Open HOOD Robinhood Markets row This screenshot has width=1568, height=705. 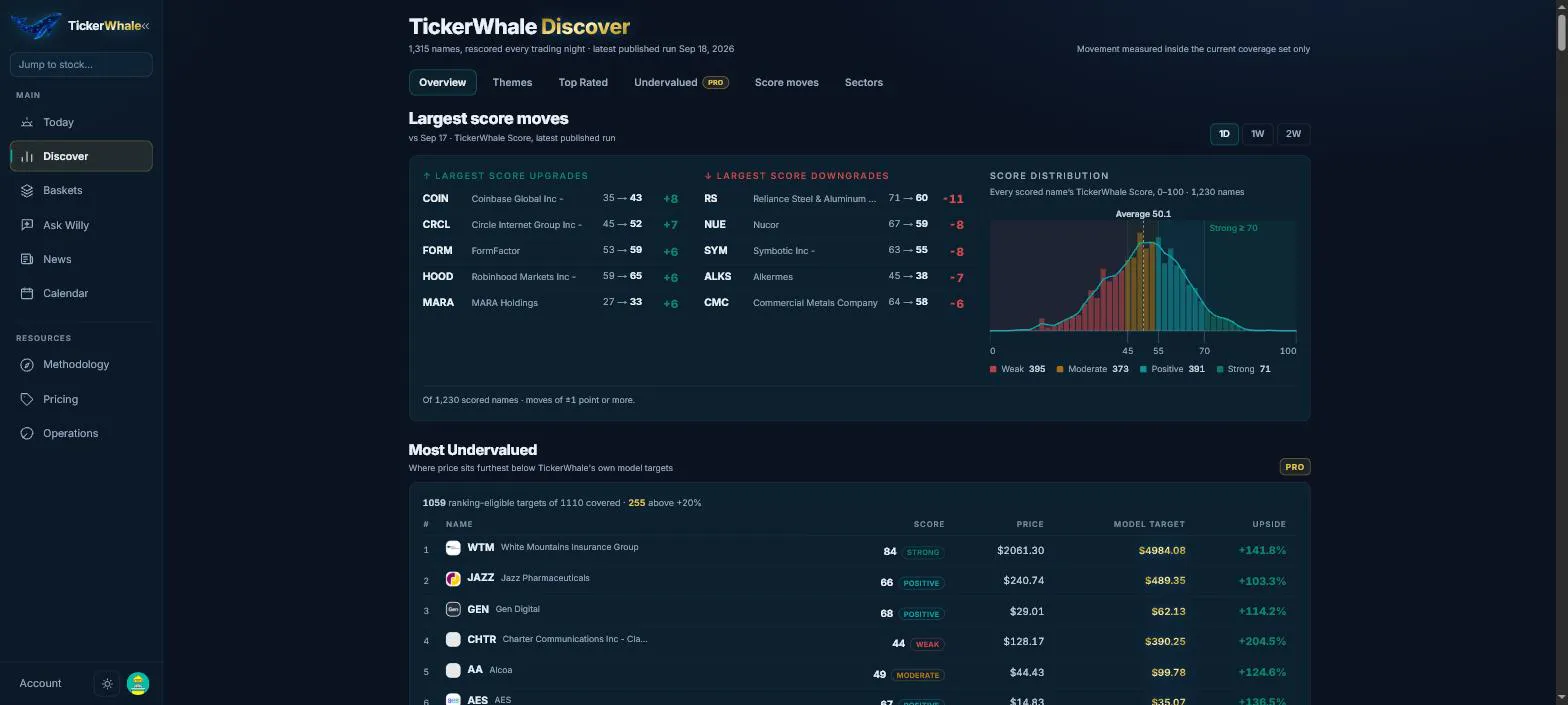point(550,276)
